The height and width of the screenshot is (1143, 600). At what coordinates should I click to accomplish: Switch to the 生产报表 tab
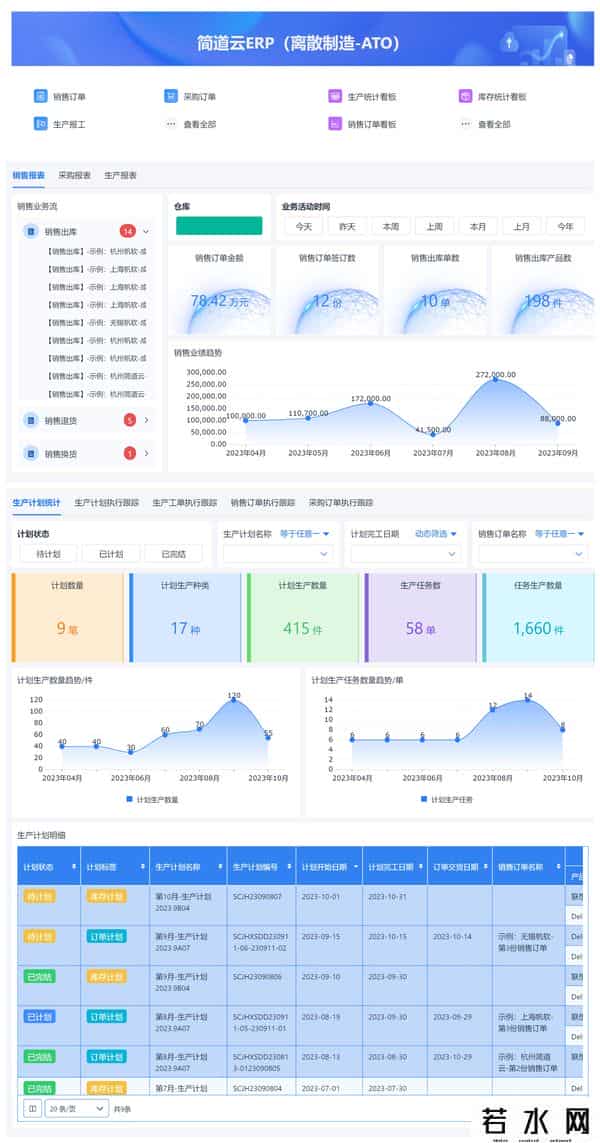pos(120,175)
